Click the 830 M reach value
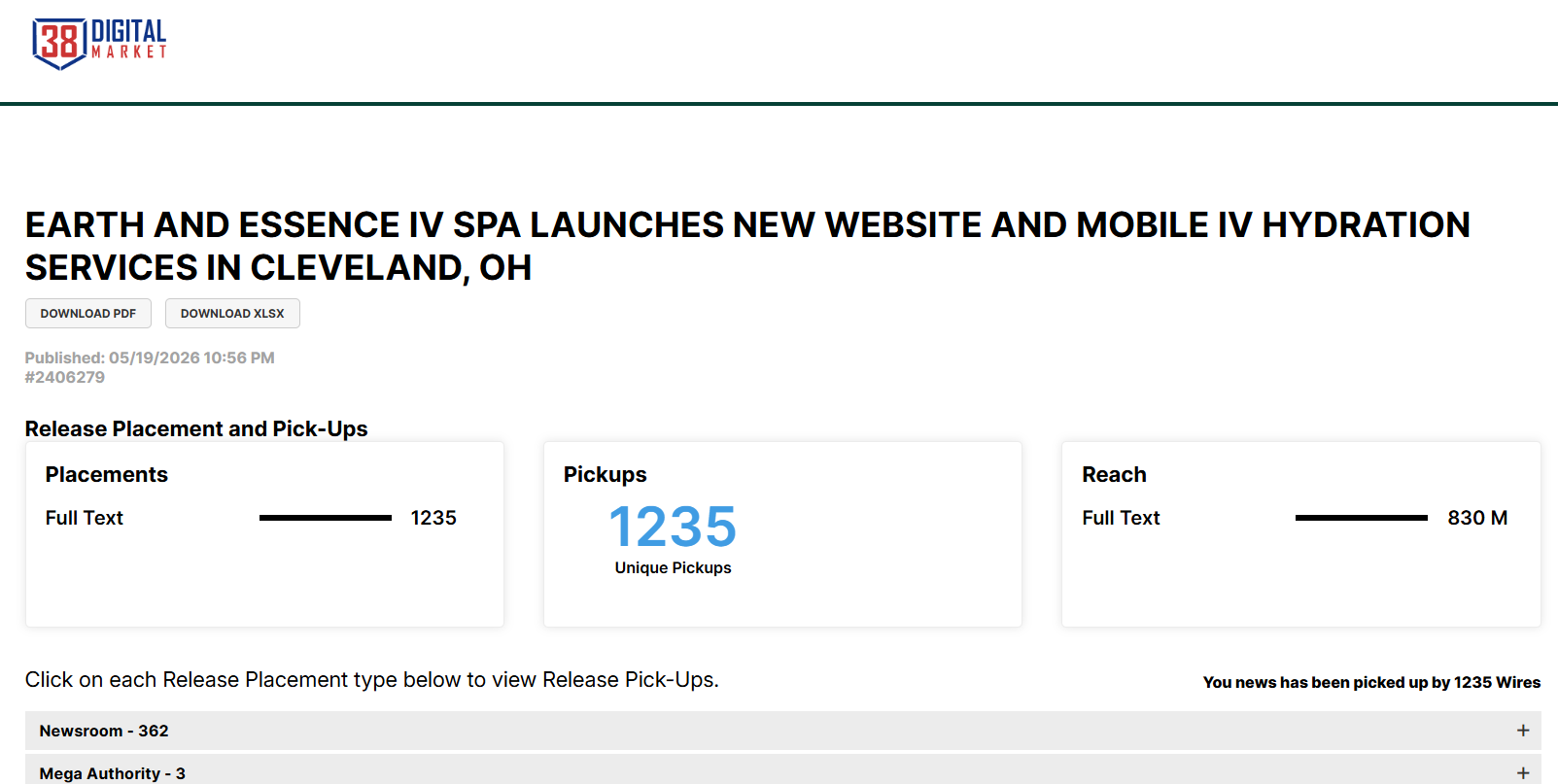Image resolution: width=1558 pixels, height=784 pixels. (1477, 518)
